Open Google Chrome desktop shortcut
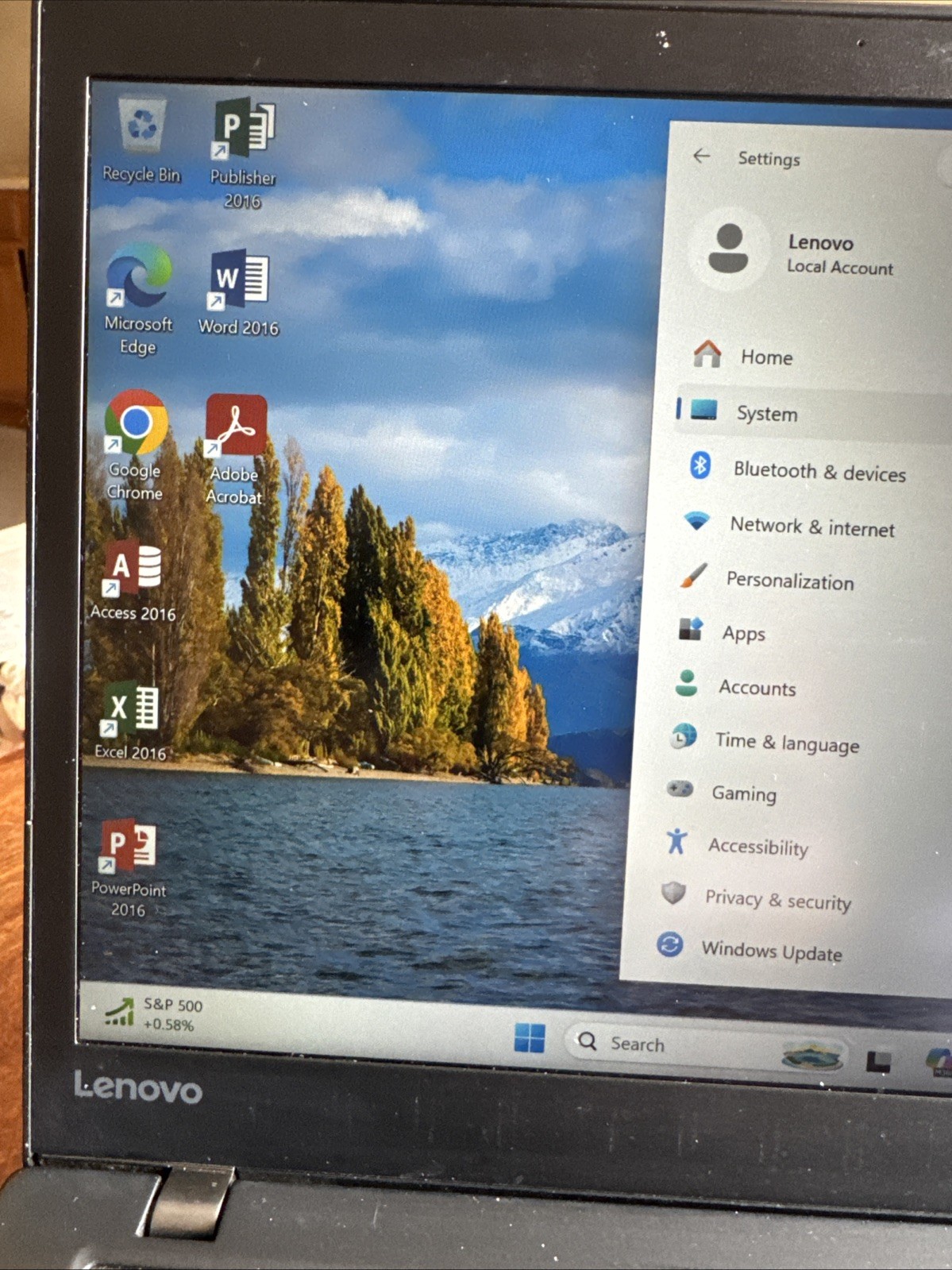Image resolution: width=952 pixels, height=1270 pixels. (x=135, y=445)
